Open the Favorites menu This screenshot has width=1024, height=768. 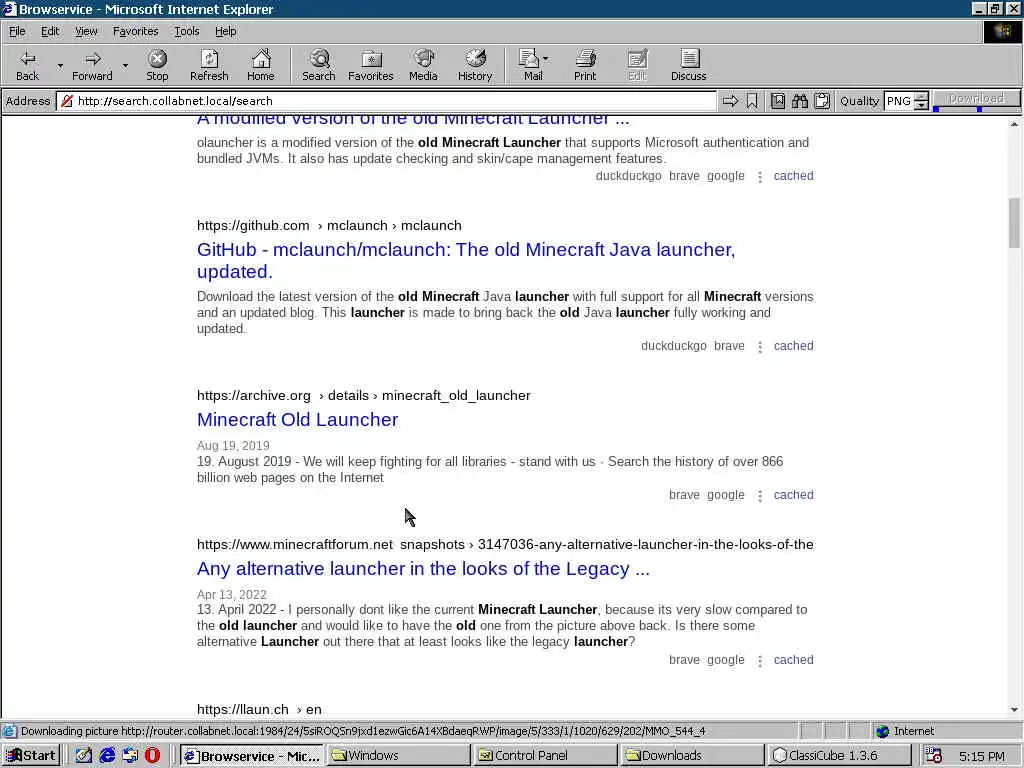(x=135, y=31)
